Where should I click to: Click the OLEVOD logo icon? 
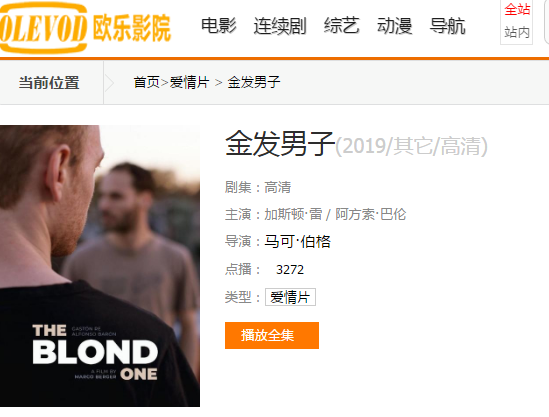43,28
